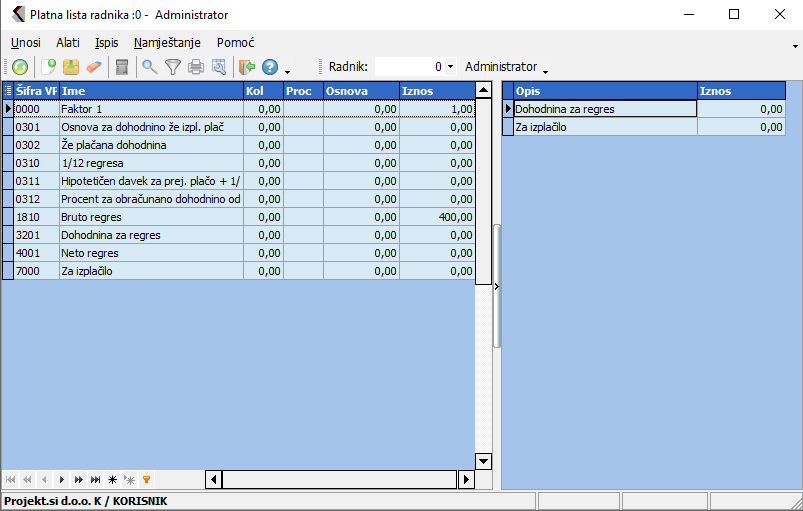Open the calculator tool icon
This screenshot has height=511, width=803.
(122, 67)
